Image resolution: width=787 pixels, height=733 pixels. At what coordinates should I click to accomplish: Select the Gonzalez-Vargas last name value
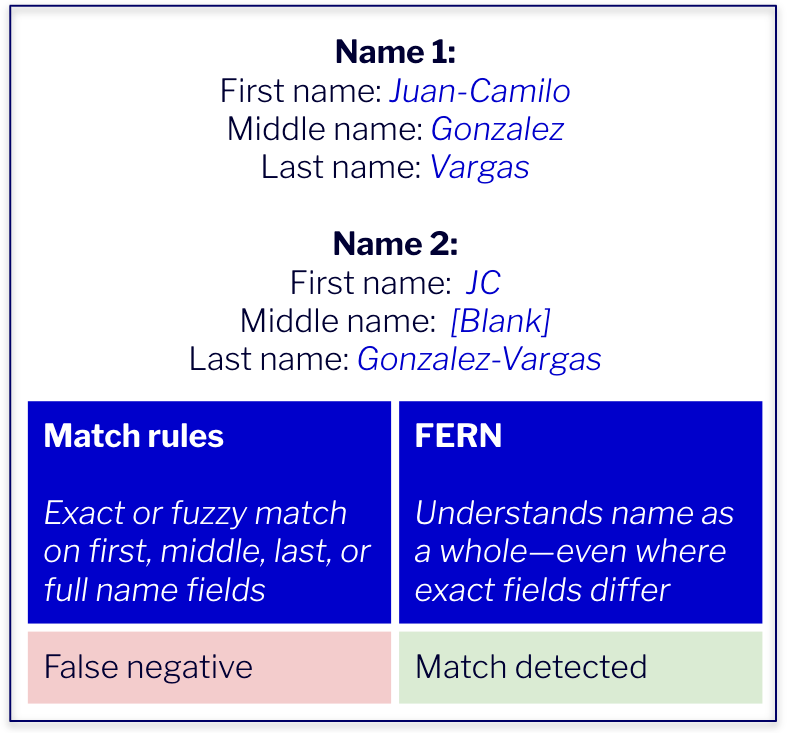click(x=479, y=359)
